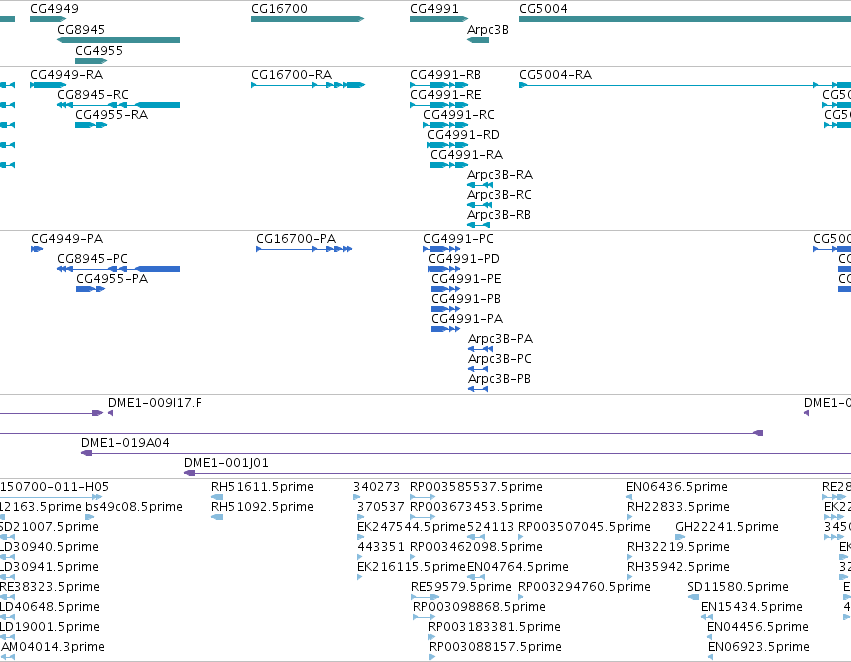Open EST RH51092.5prime
The image size is (851, 662).
coord(262,507)
